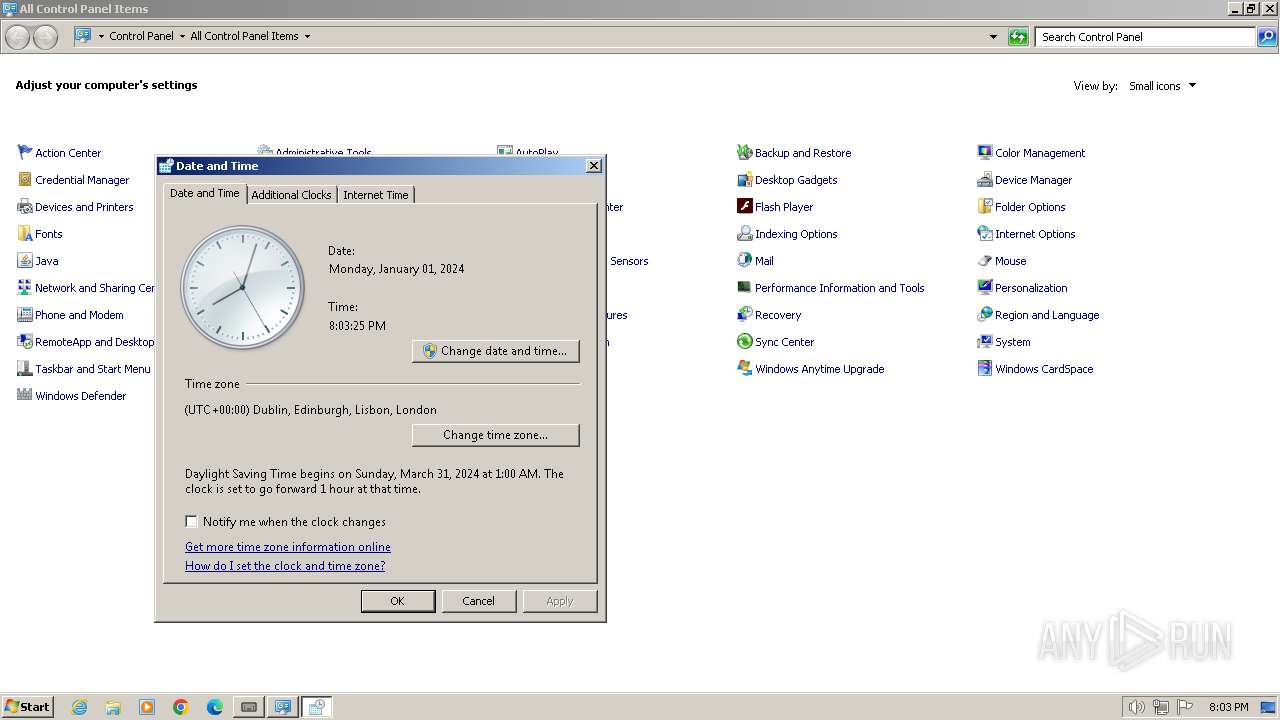1280x720 pixels.
Task: Expand the Control Panel breadcrumb arrow
Action: click(x=182, y=36)
